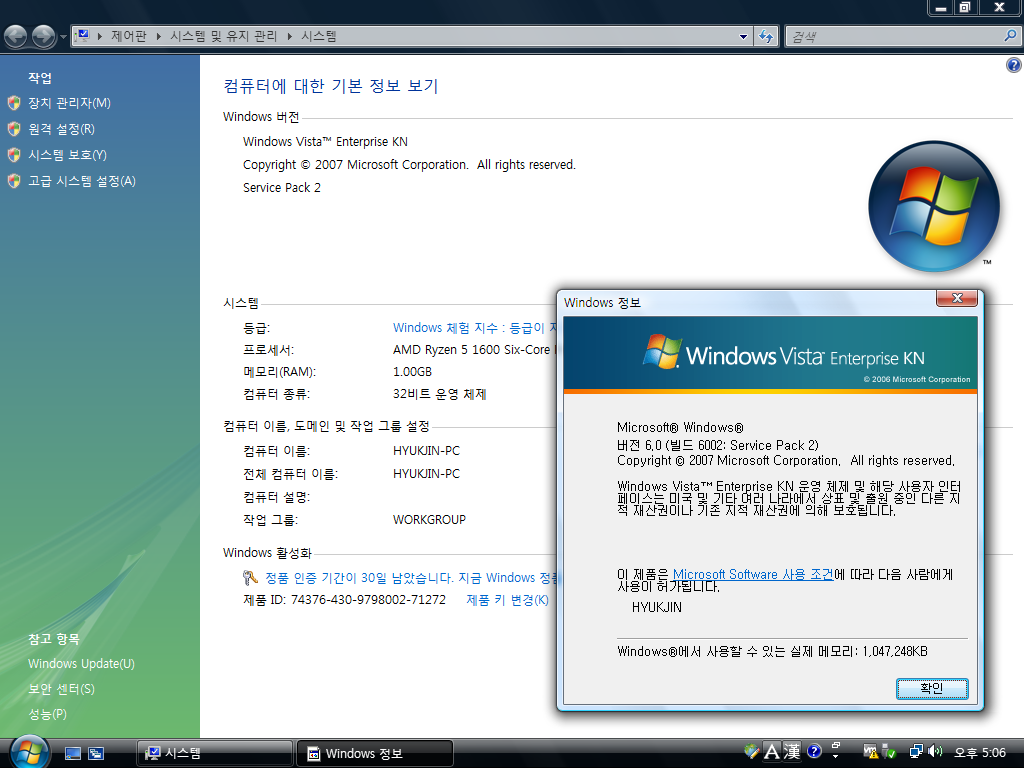Image resolution: width=1024 pixels, height=768 pixels.
Task: Click the Windows 정보 dialog title bar
Action: pyautogui.click(x=748, y=302)
